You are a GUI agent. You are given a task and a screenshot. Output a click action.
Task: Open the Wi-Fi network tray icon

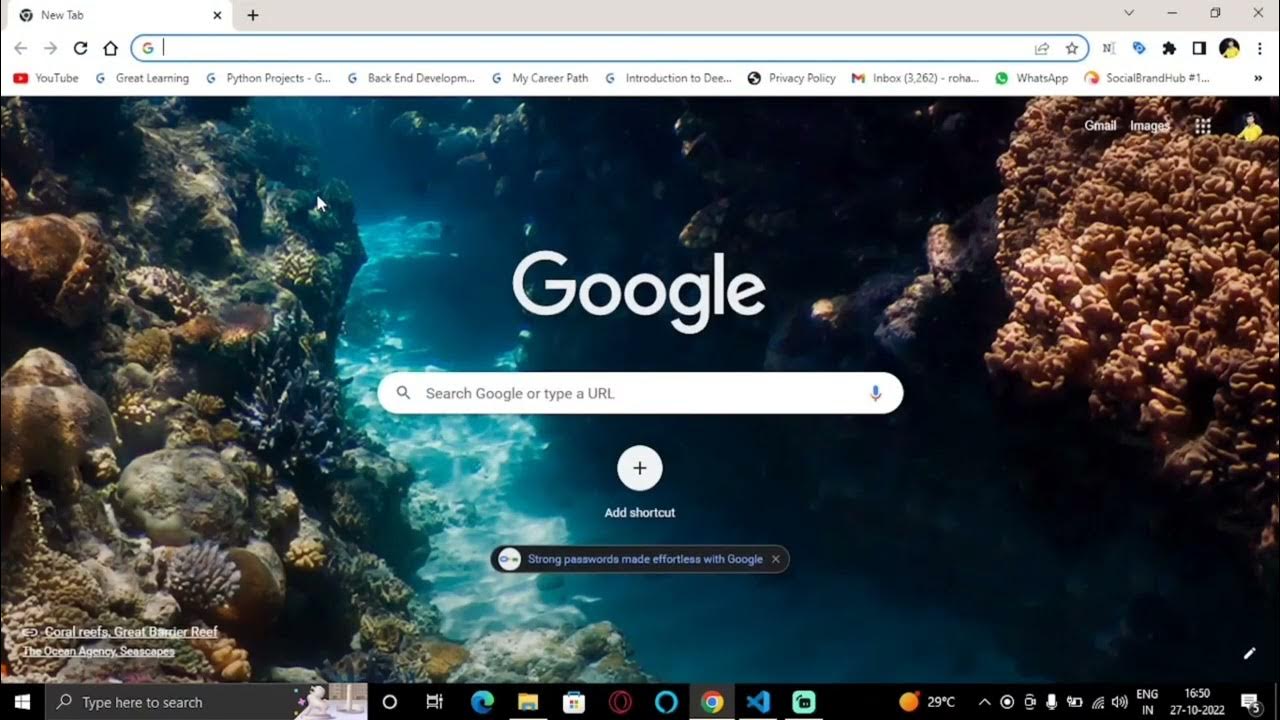pyautogui.click(x=1098, y=702)
